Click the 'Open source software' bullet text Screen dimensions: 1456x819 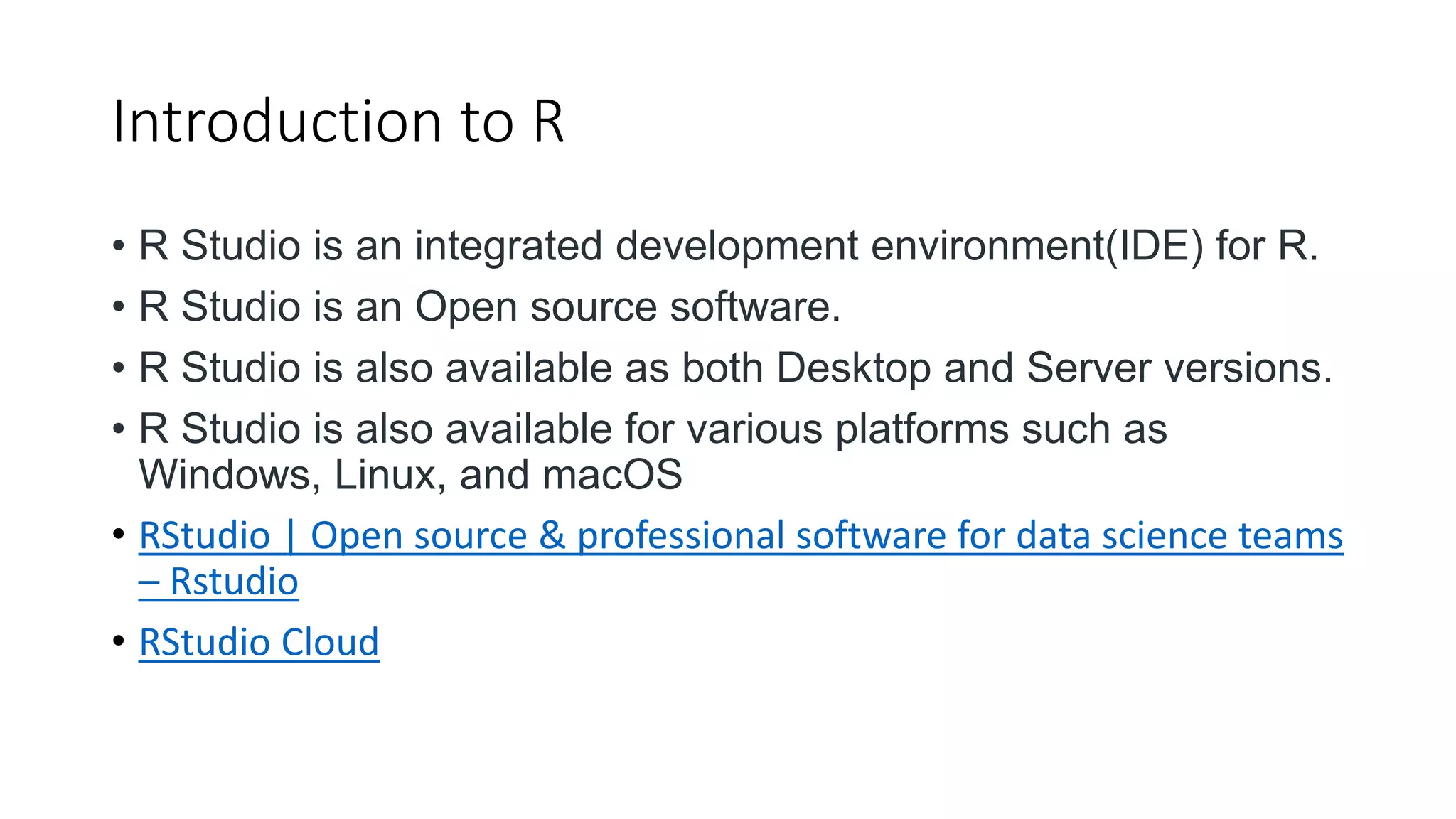coord(489,307)
